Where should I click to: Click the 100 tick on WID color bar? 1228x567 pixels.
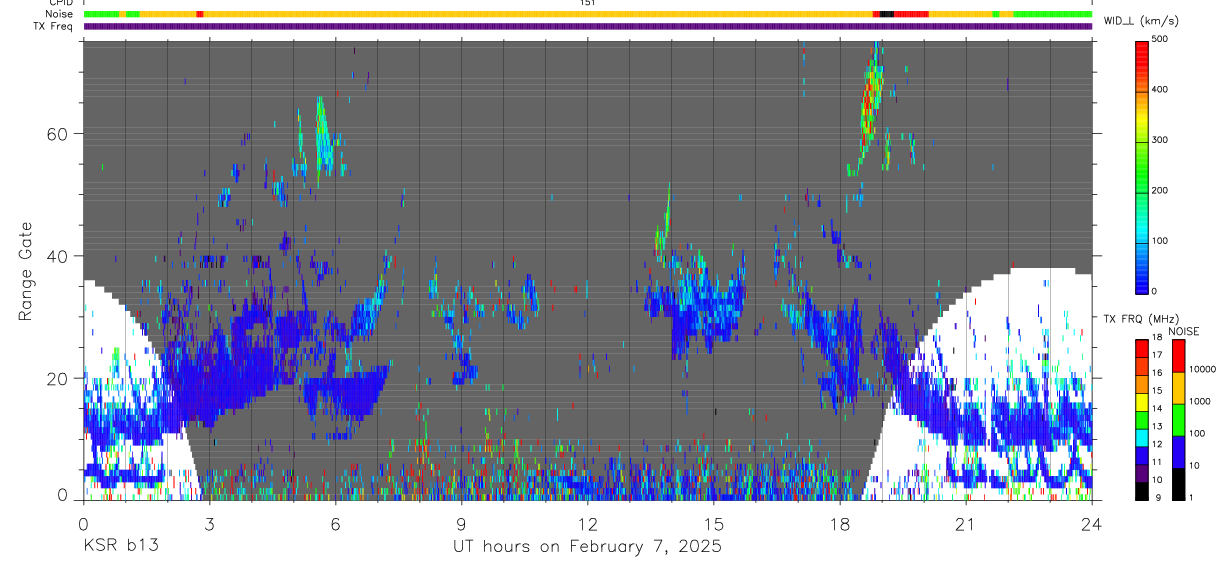tap(1160, 241)
